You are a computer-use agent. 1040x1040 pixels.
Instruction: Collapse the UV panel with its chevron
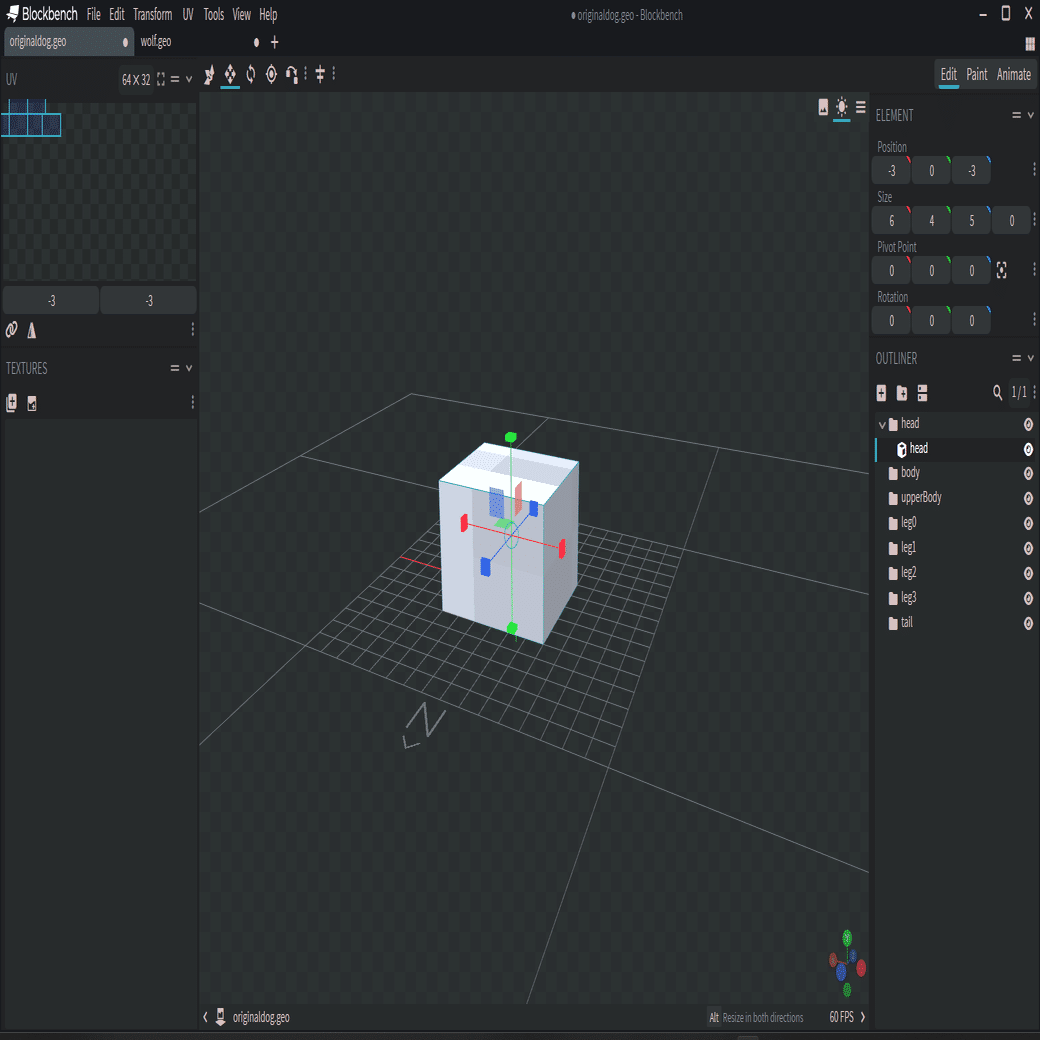(x=189, y=80)
